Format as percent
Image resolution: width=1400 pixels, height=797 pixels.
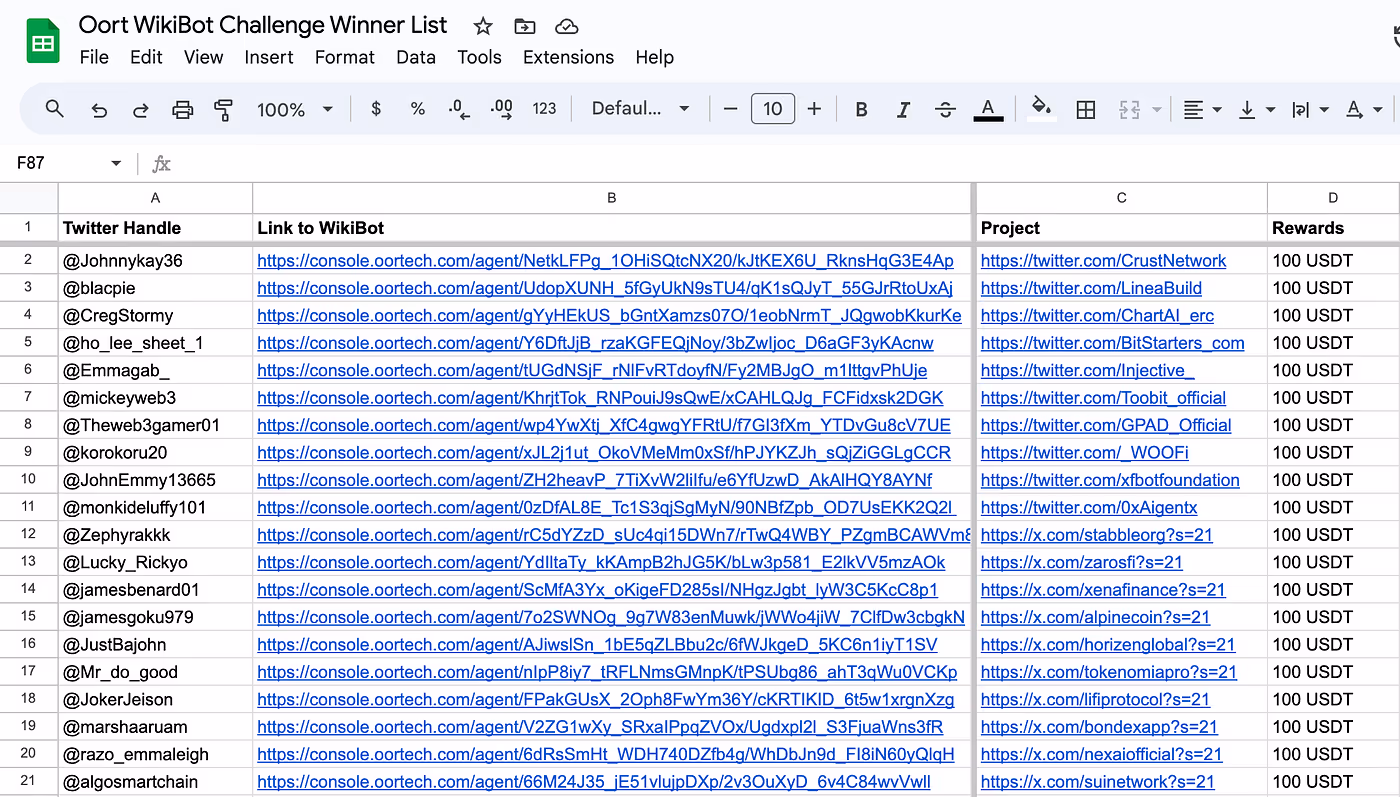418,109
